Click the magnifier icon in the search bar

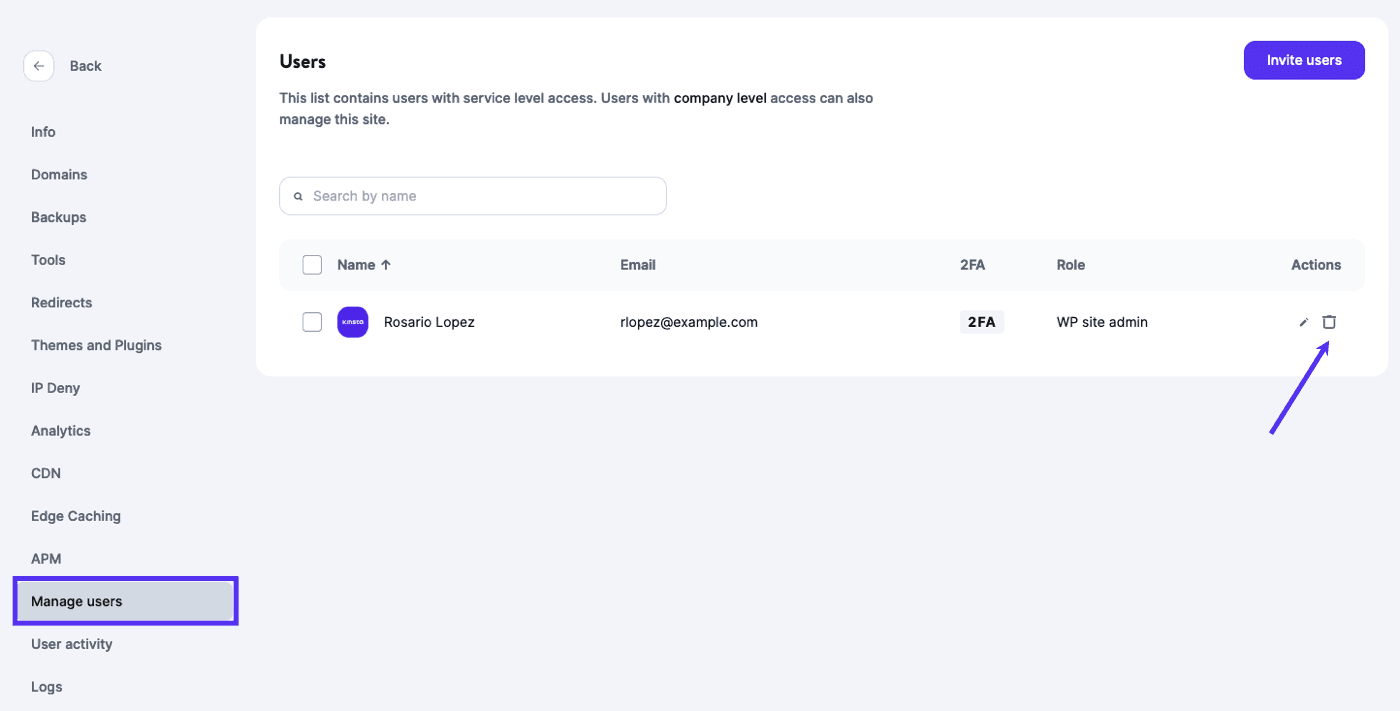point(298,196)
